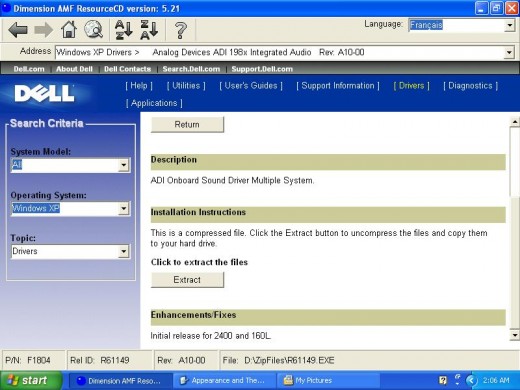Go forward with the grey right arrow
The height and width of the screenshot is (390, 520).
(44, 30)
